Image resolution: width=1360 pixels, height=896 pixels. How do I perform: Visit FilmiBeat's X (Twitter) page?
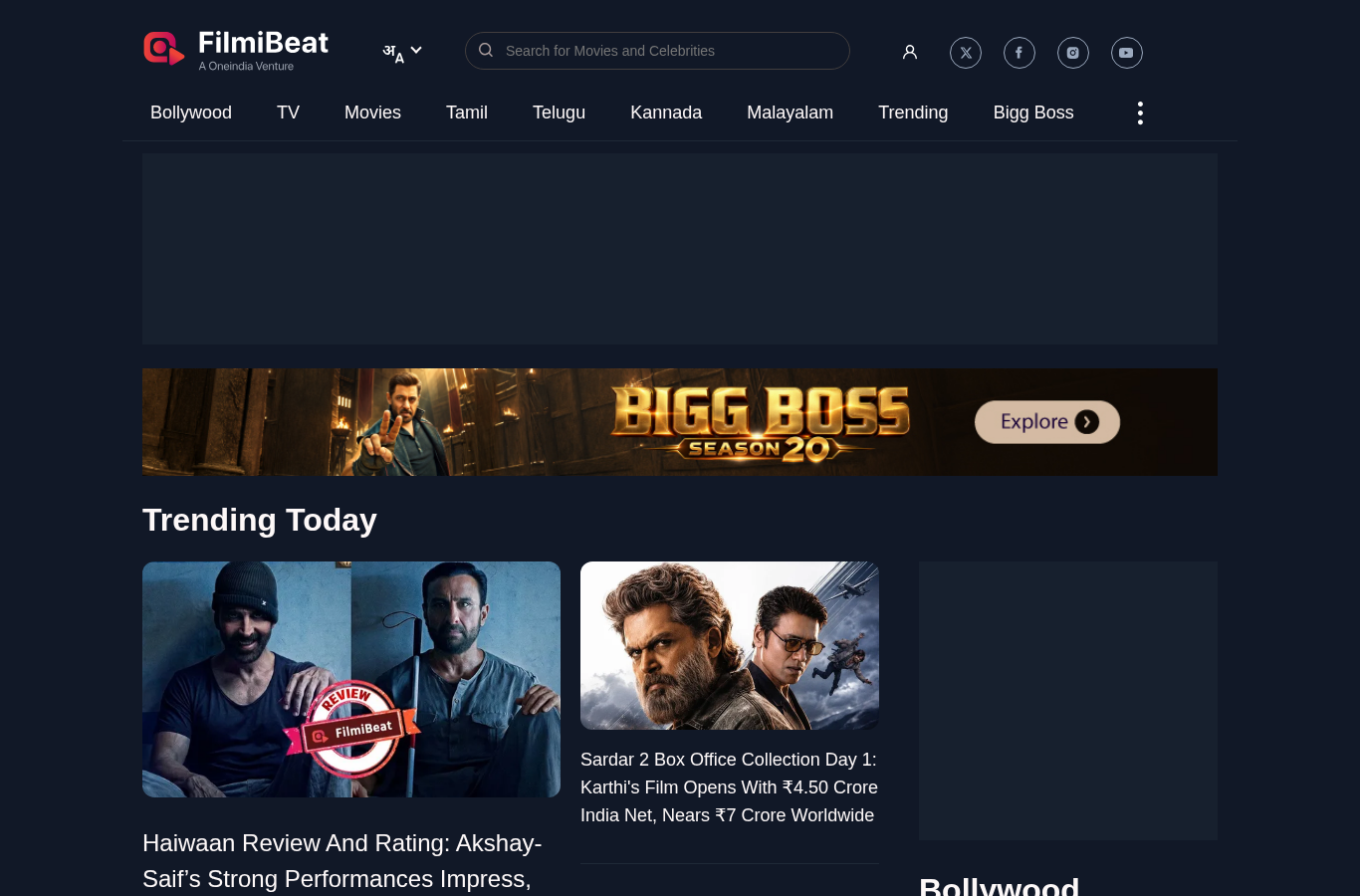click(966, 53)
